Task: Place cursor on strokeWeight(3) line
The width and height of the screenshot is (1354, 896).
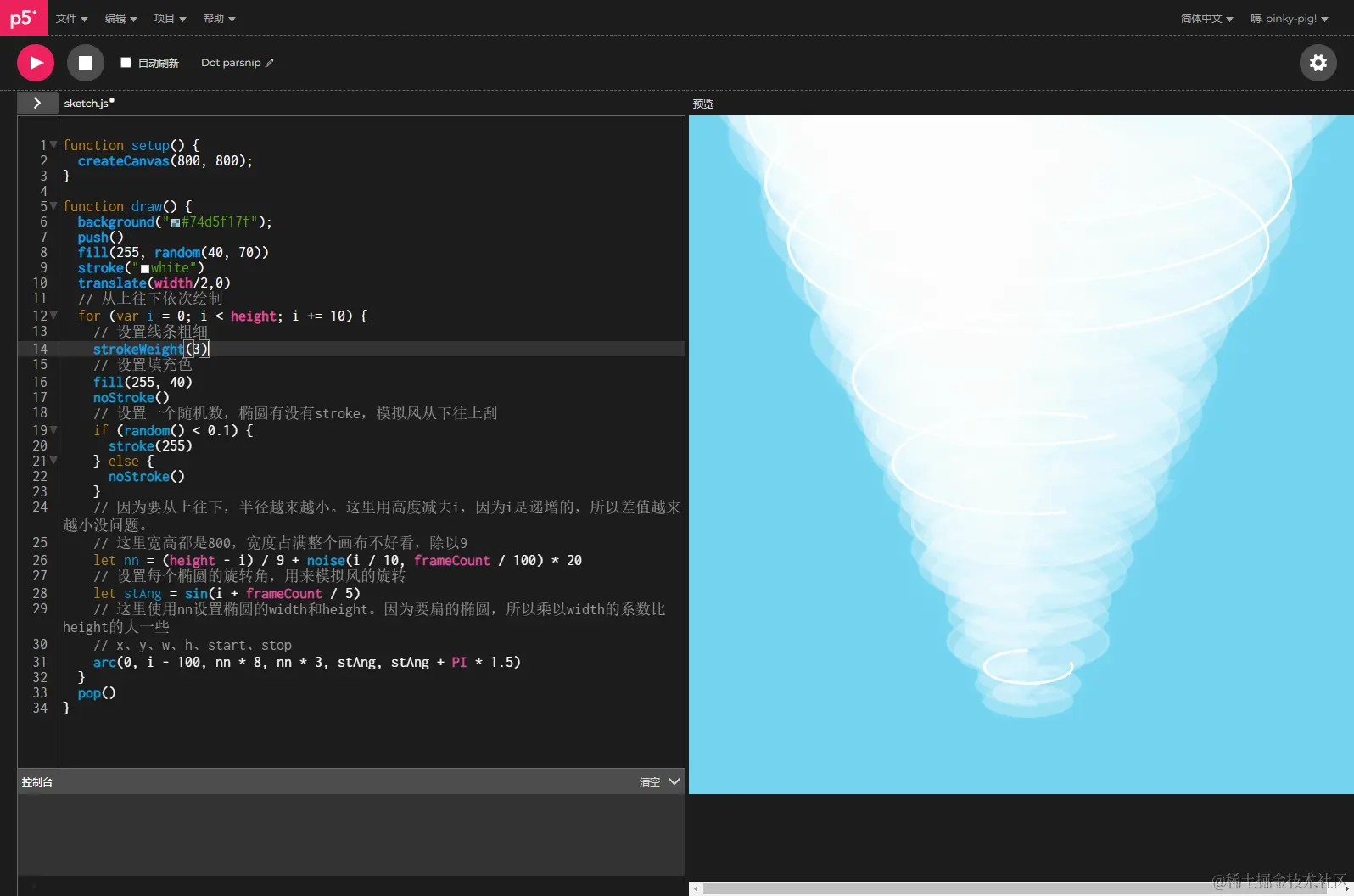Action: click(x=372, y=349)
